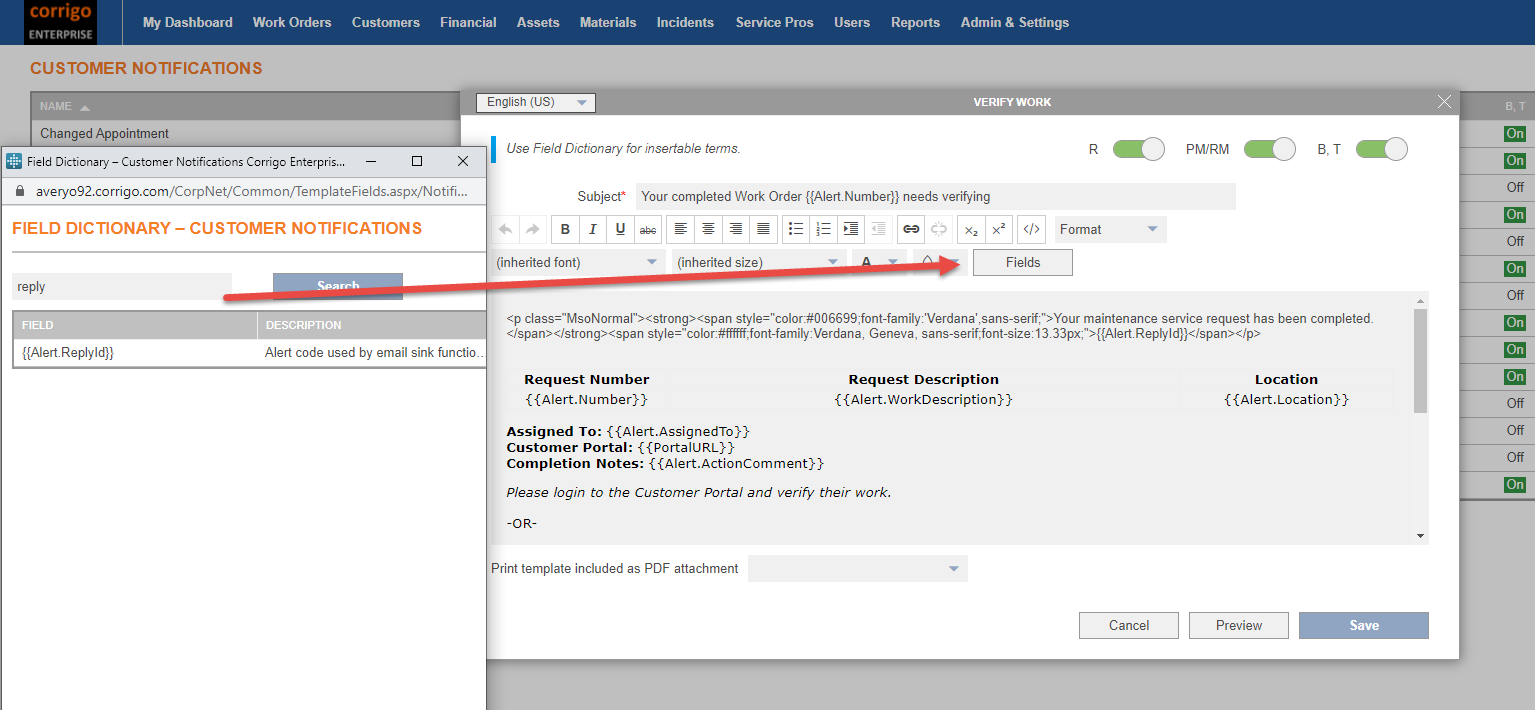Switch language using English (US) selector
1535x710 pixels.
[535, 102]
